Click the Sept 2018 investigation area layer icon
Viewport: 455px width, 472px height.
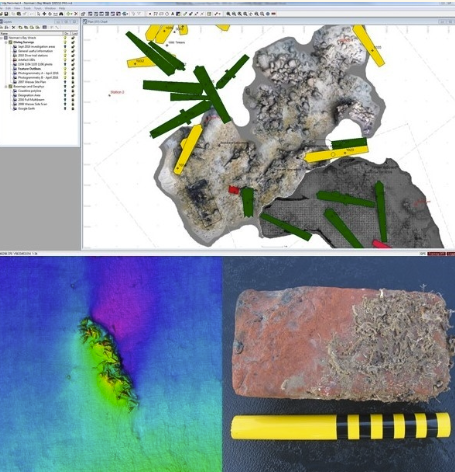coord(15,47)
